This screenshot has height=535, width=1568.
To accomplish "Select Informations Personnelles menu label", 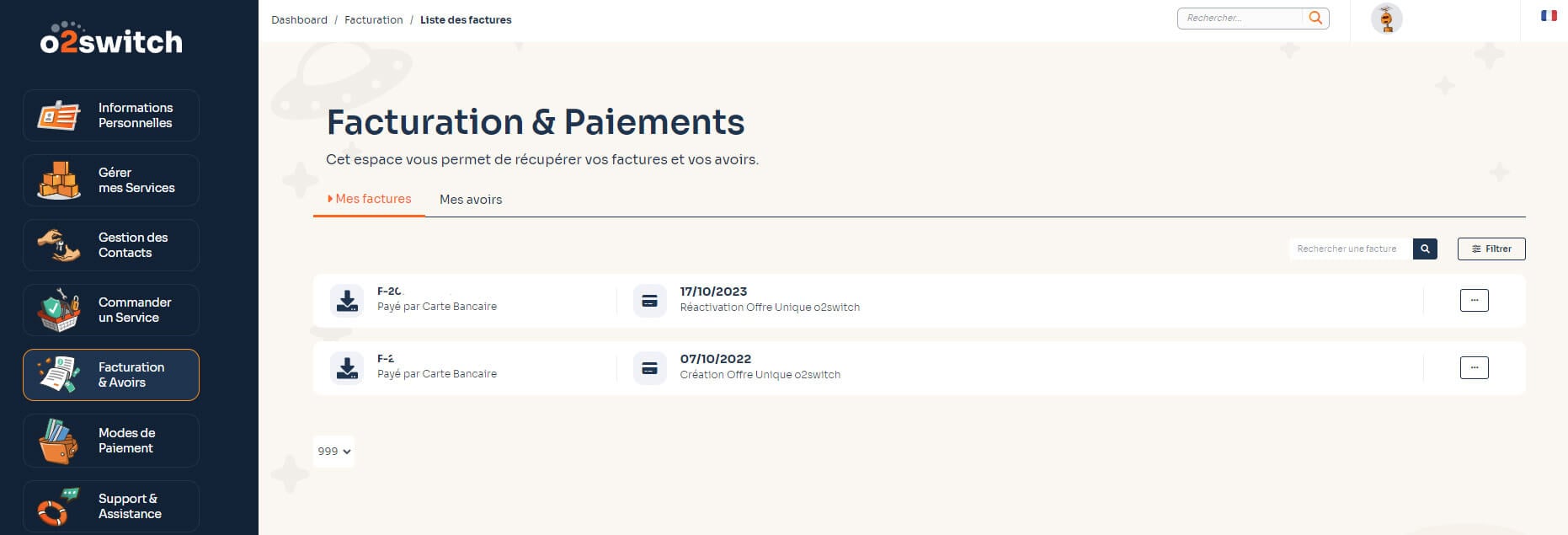I will click(136, 115).
